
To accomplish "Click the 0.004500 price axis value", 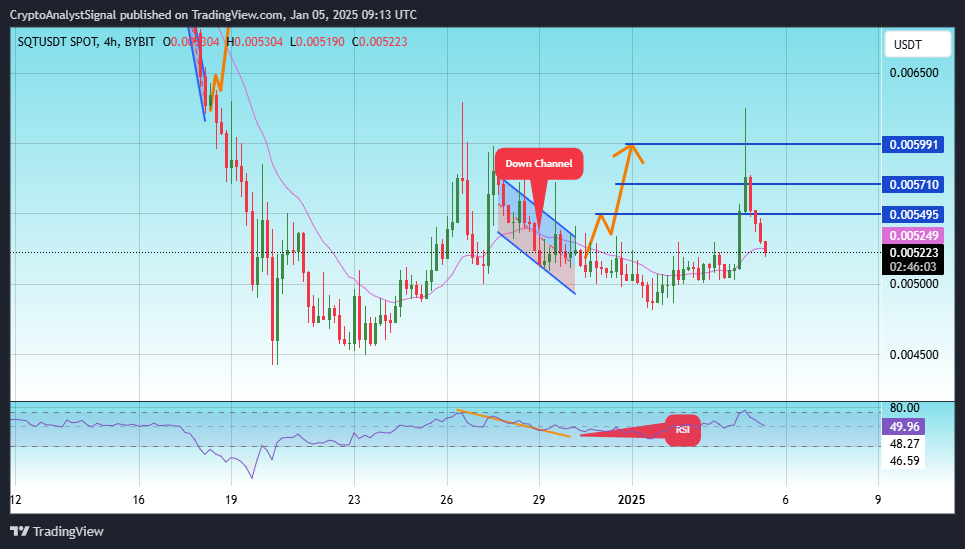I will (914, 355).
